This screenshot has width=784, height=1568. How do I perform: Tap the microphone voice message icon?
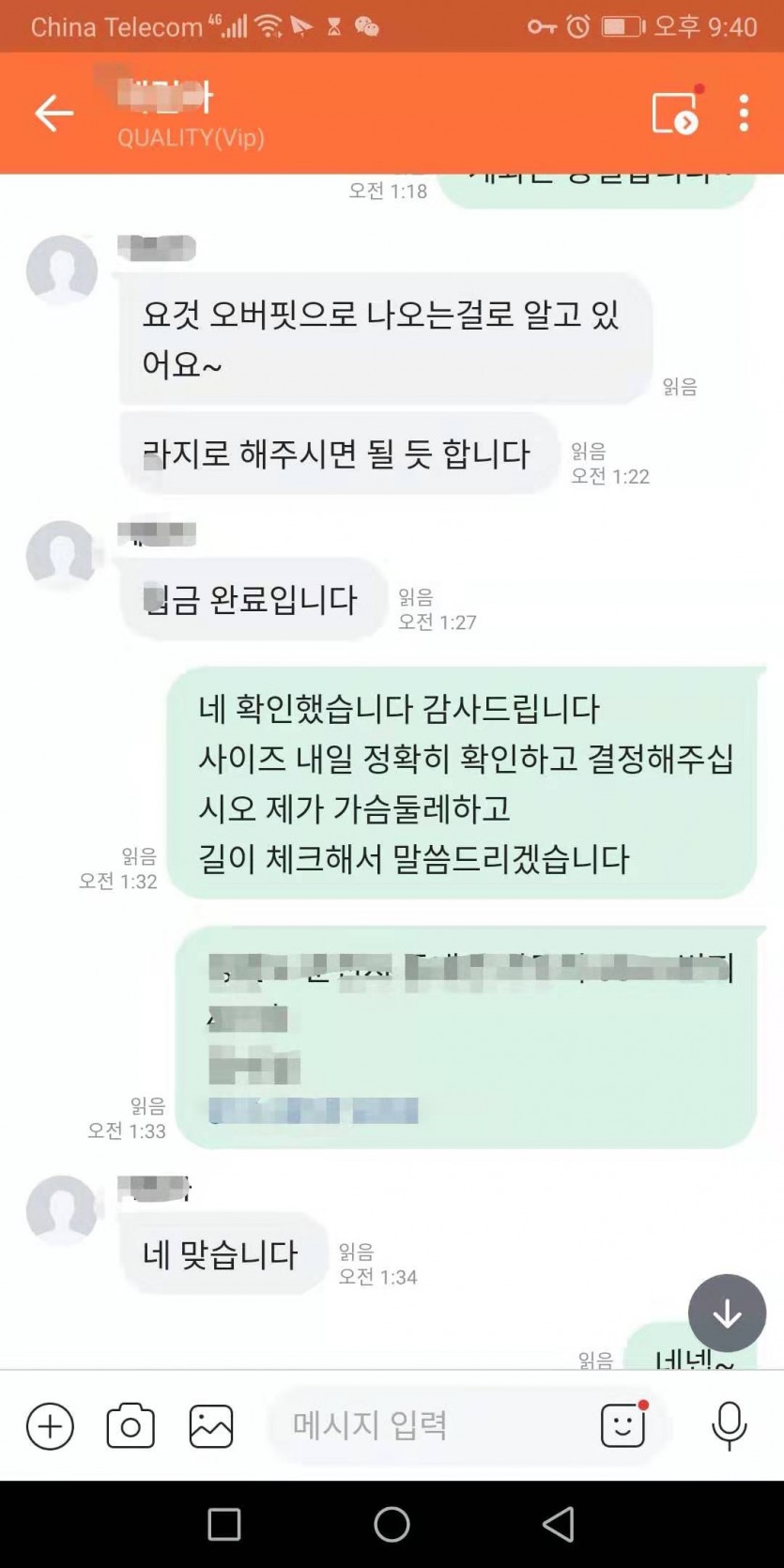[x=729, y=1426]
